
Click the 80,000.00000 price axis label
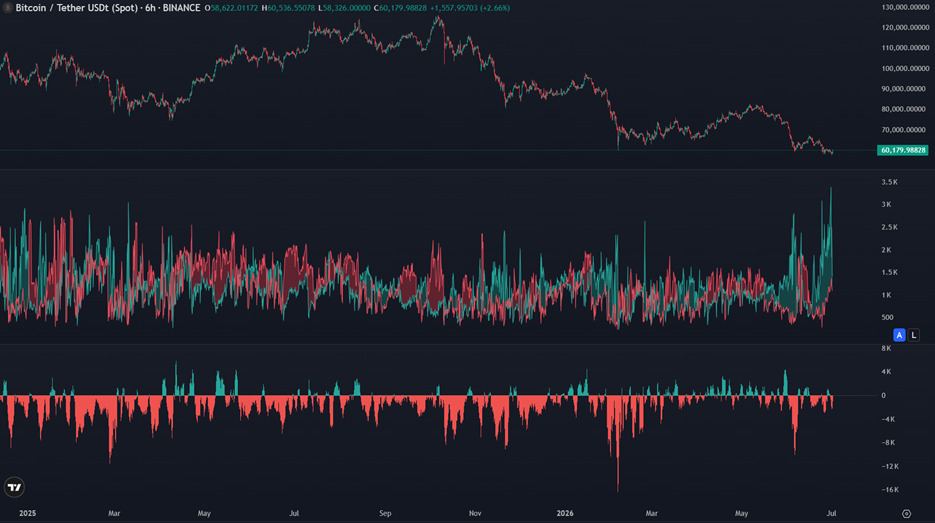[x=905, y=109]
